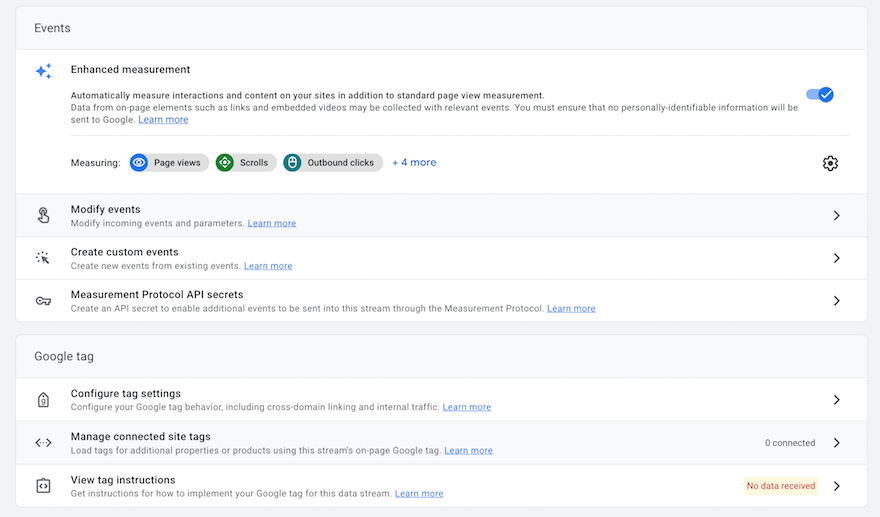The width and height of the screenshot is (880, 517).
Task: Click the Scrolls green target icon
Action: click(224, 163)
